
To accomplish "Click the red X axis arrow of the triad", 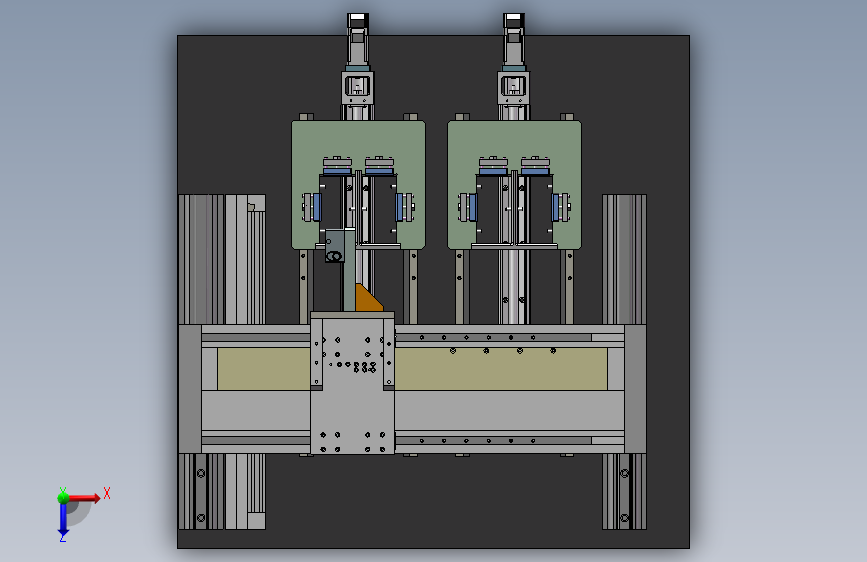I will [x=84, y=498].
